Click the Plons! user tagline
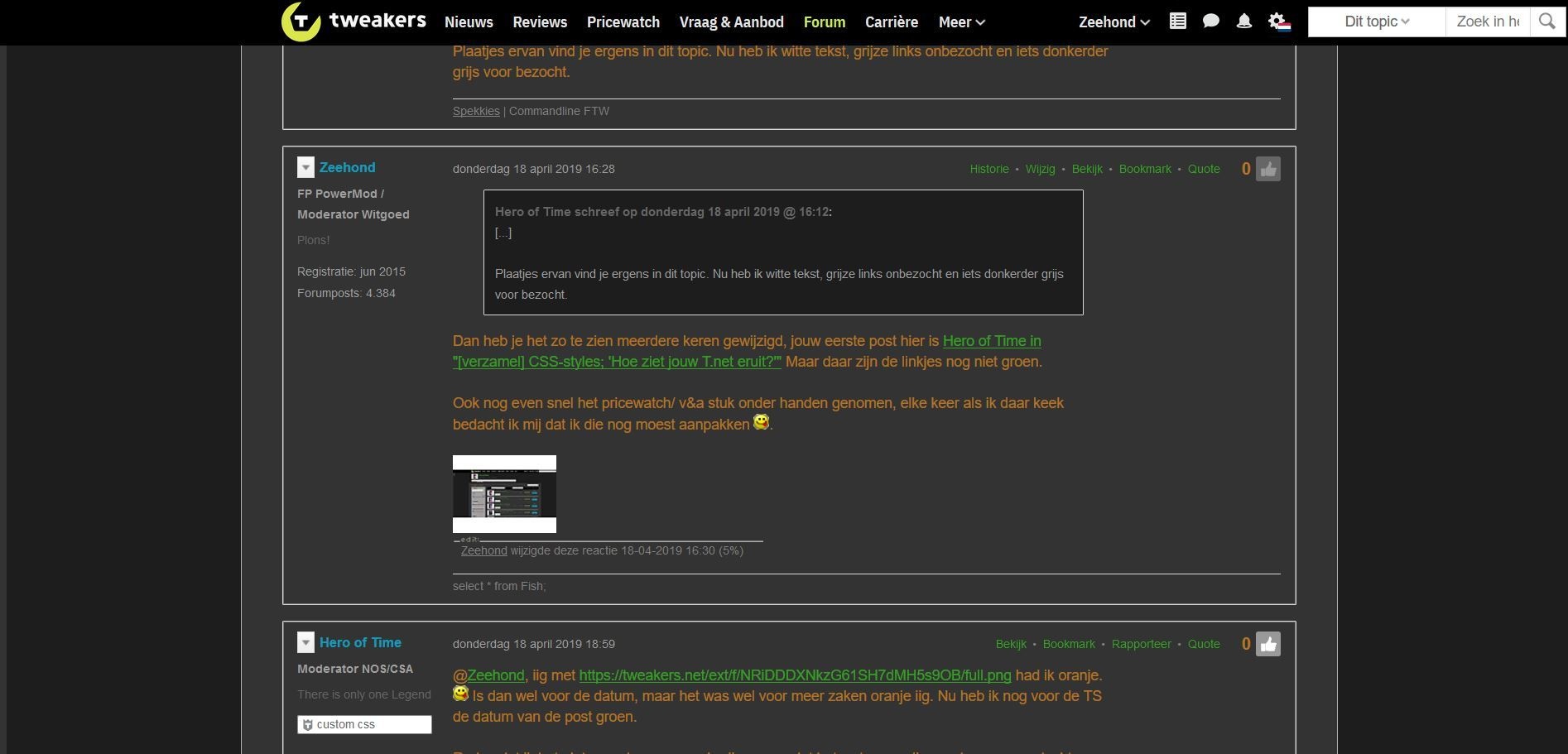 coord(314,240)
